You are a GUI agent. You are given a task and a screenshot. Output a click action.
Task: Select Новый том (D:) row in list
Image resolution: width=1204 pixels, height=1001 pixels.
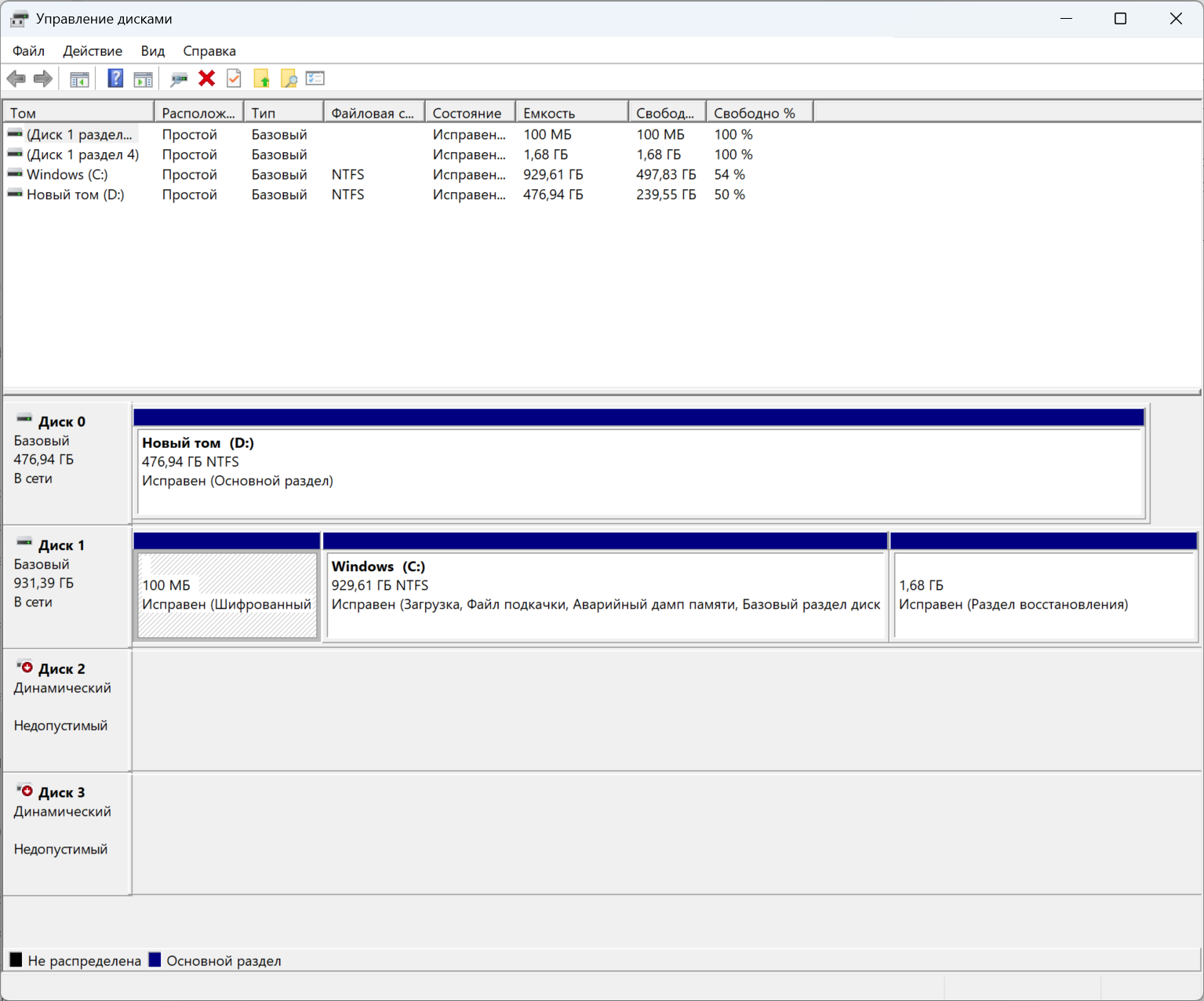click(x=75, y=195)
